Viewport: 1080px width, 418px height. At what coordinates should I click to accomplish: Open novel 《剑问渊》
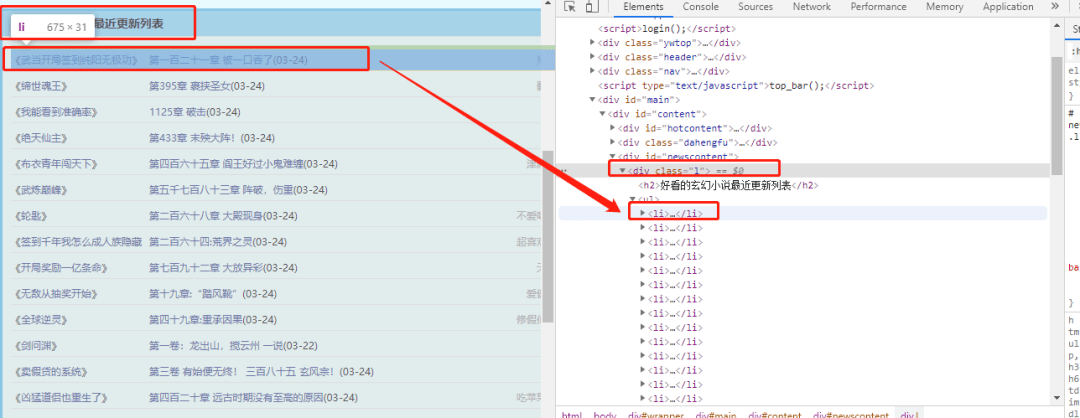[x=35, y=346]
